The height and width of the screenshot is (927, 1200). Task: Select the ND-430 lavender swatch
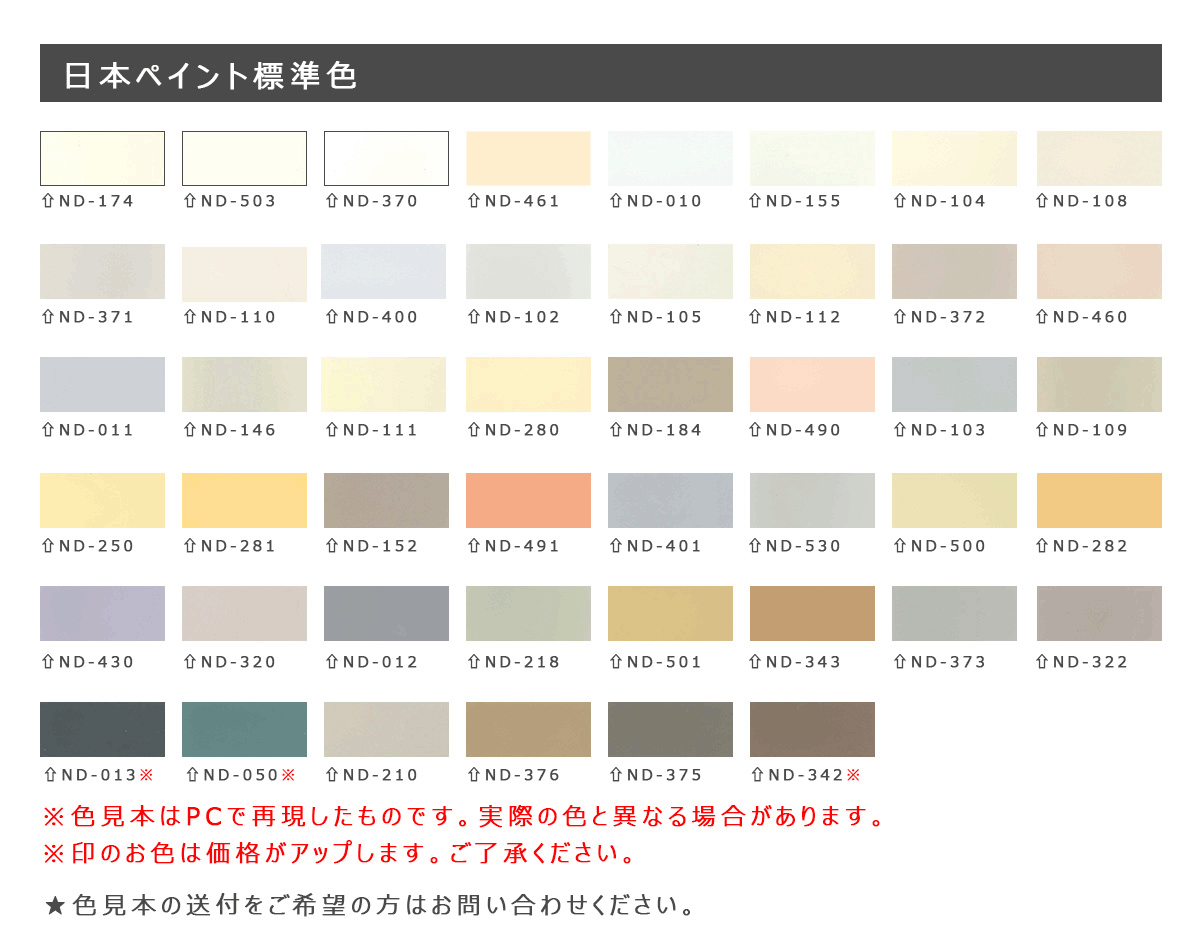tap(102, 613)
